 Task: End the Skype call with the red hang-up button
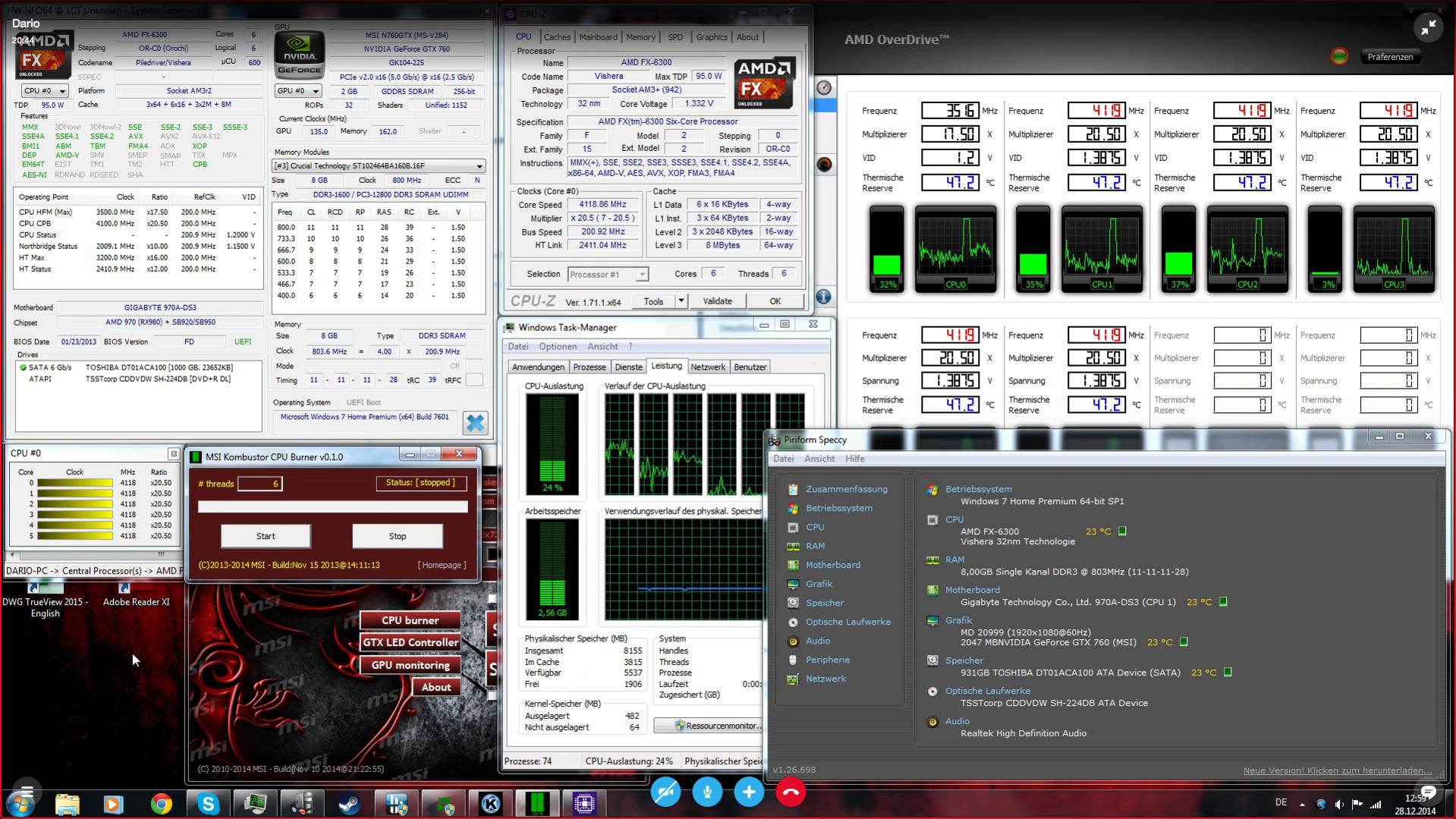[791, 792]
